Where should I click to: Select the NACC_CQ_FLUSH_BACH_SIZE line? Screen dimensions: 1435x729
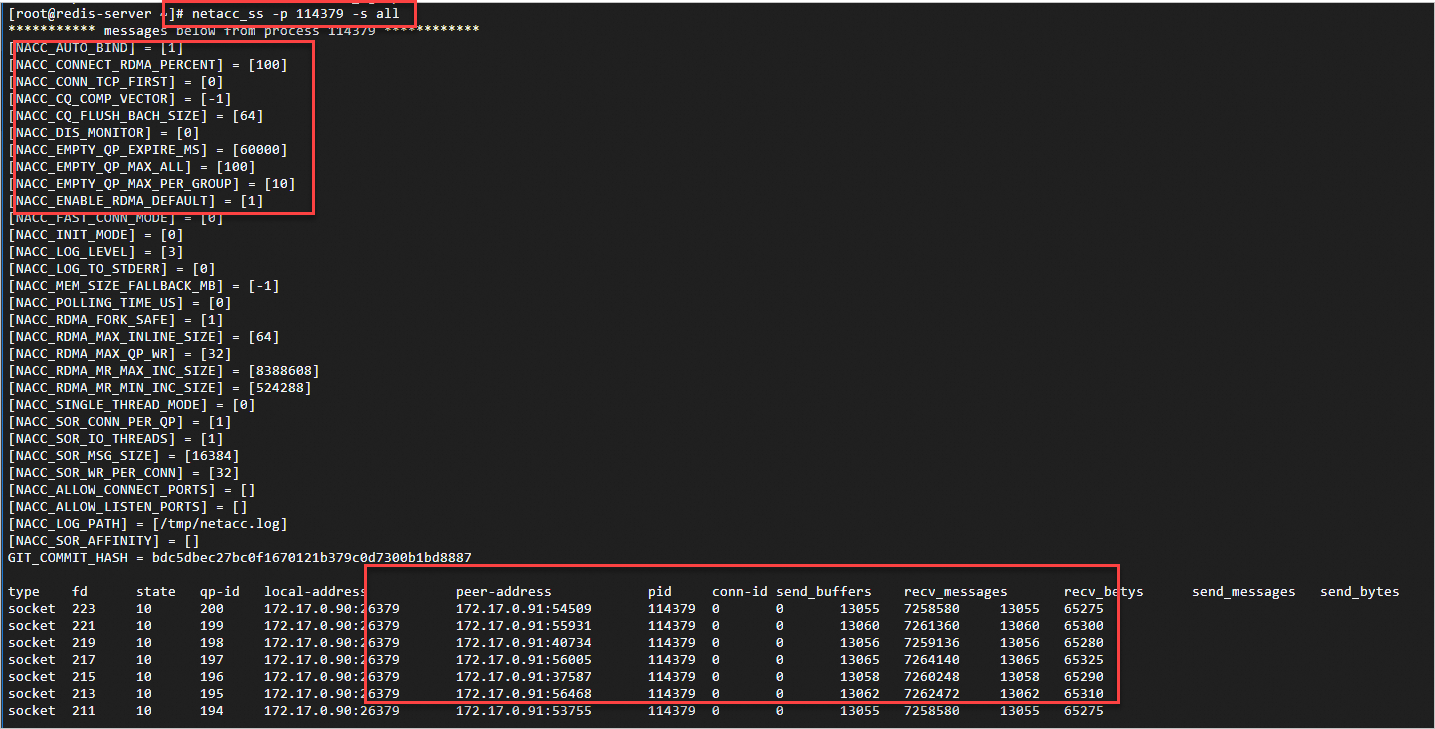[135, 116]
